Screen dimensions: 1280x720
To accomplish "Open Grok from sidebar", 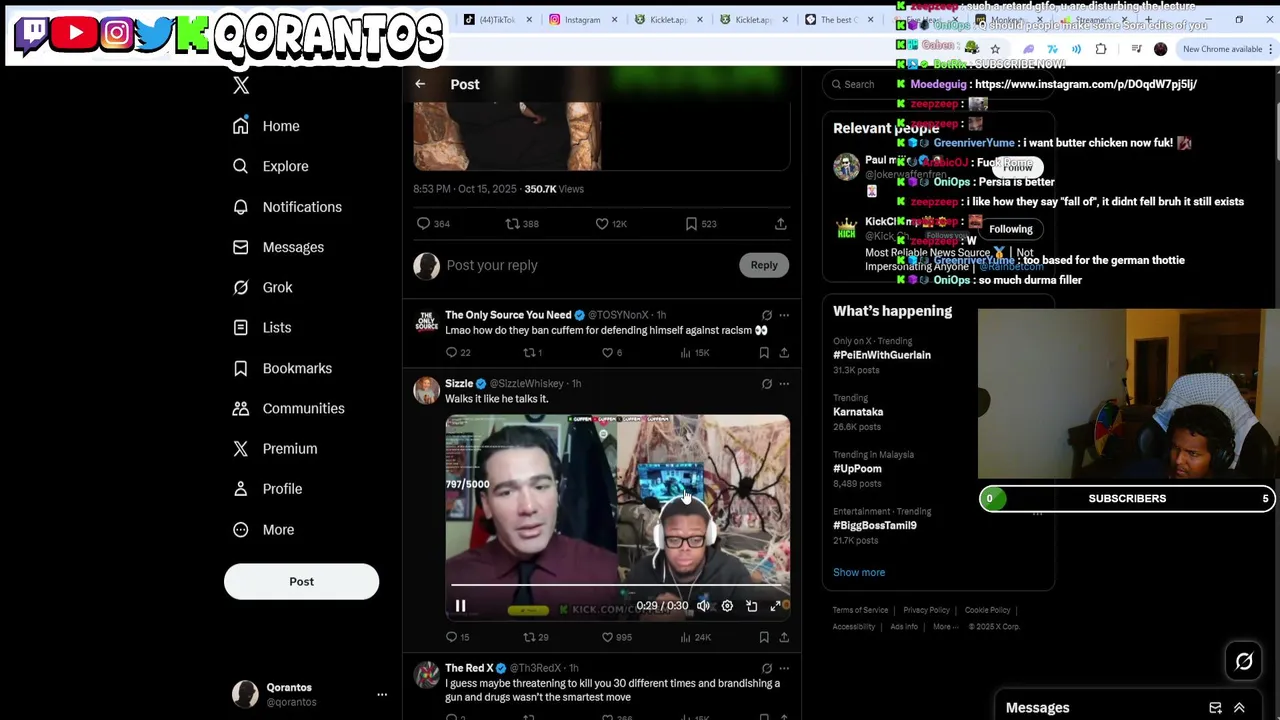I will [263, 287].
